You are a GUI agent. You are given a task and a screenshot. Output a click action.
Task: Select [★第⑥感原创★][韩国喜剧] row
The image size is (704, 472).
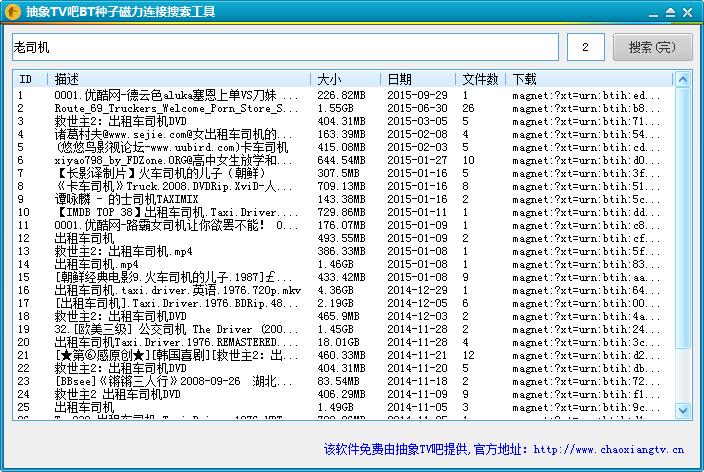click(x=343, y=356)
